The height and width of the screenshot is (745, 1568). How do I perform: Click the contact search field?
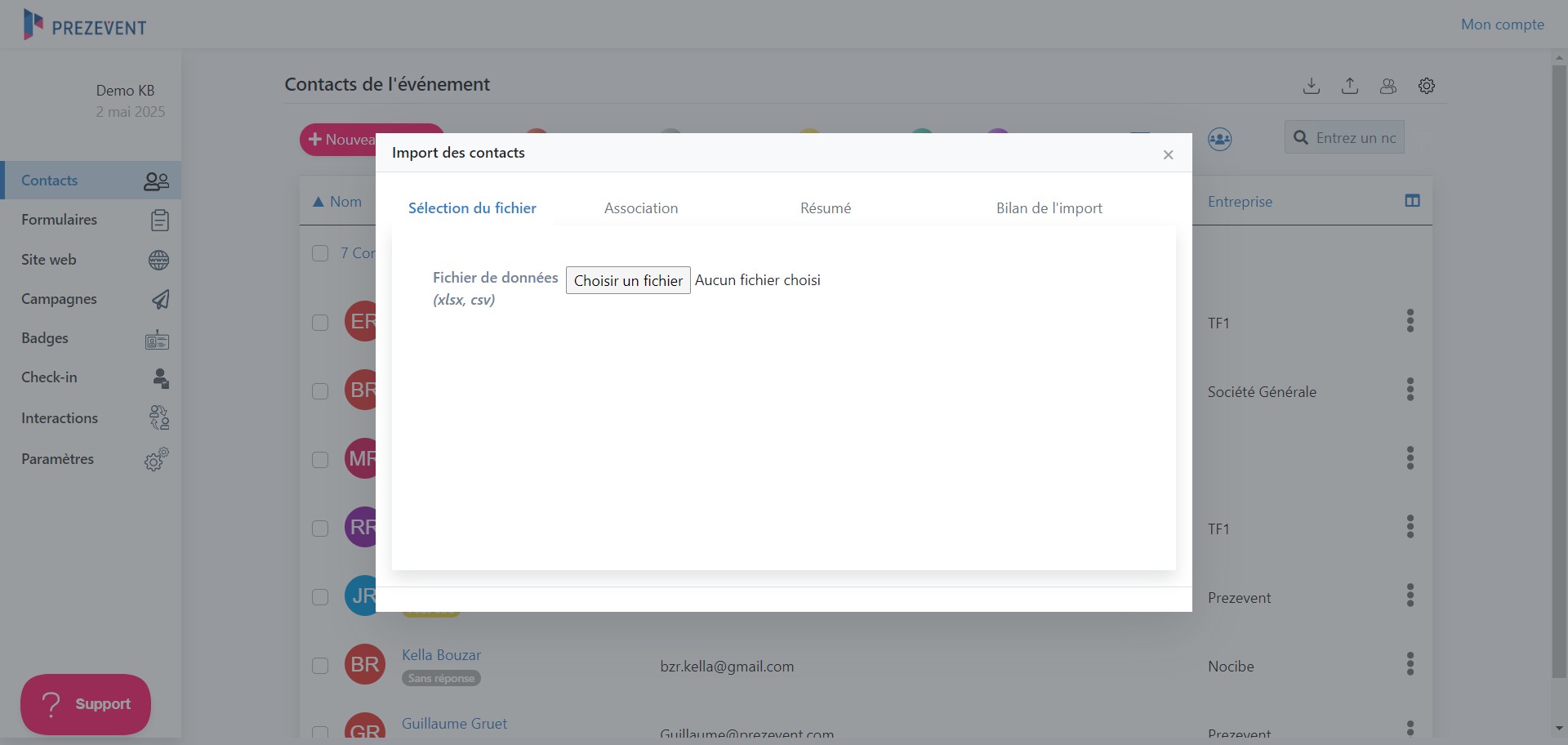click(1344, 138)
